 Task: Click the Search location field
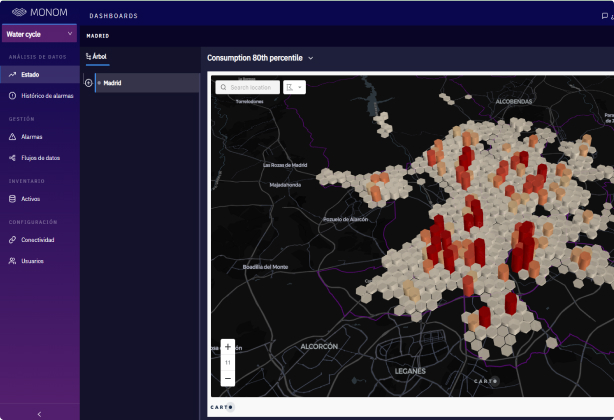(x=248, y=87)
